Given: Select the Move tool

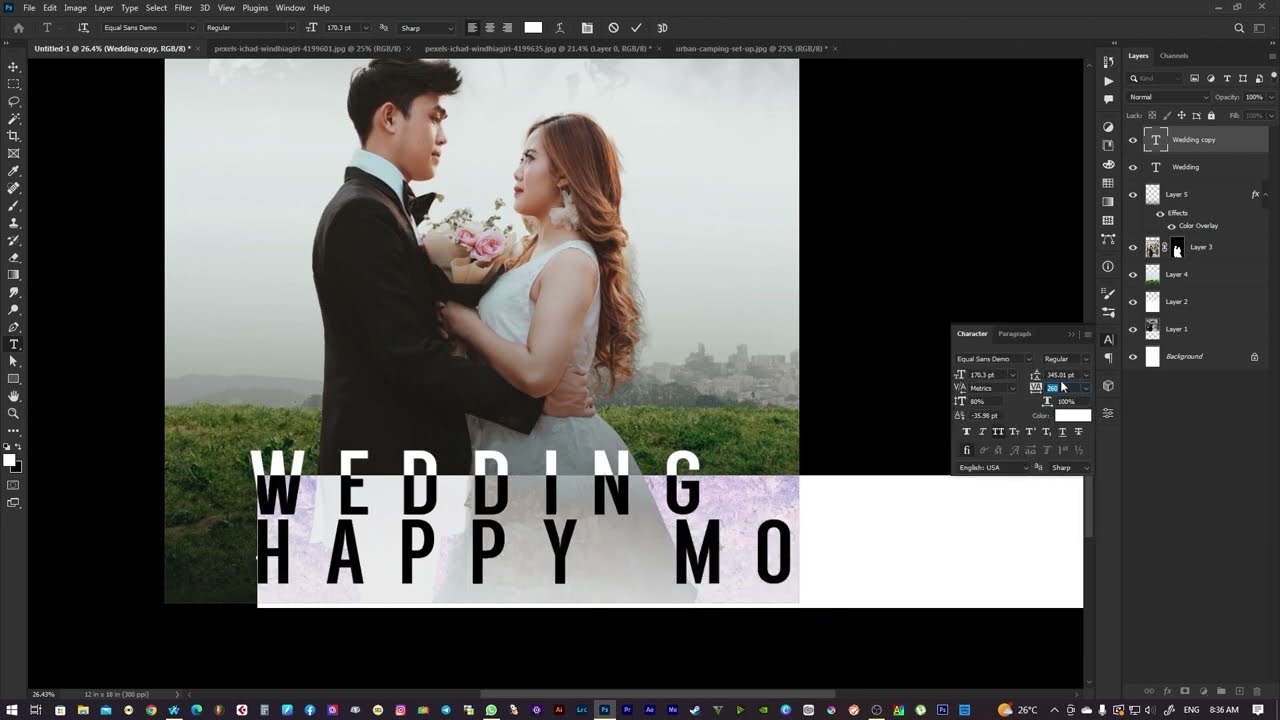Looking at the screenshot, I should (x=13, y=67).
